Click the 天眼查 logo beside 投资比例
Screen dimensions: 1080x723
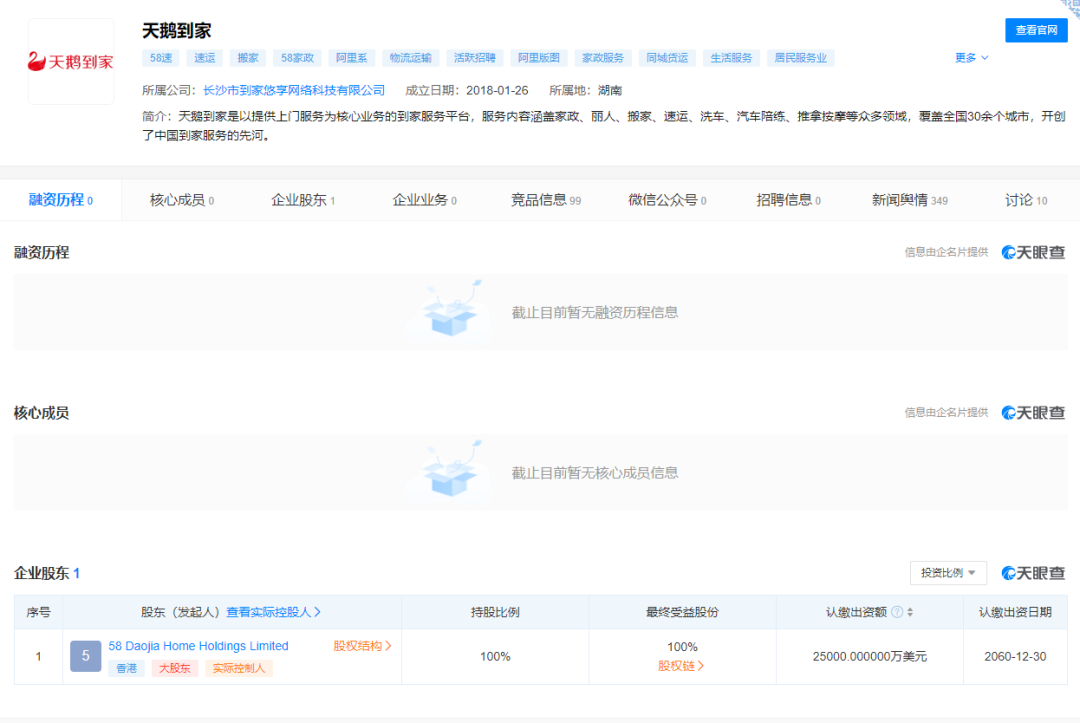pyautogui.click(x=1033, y=573)
